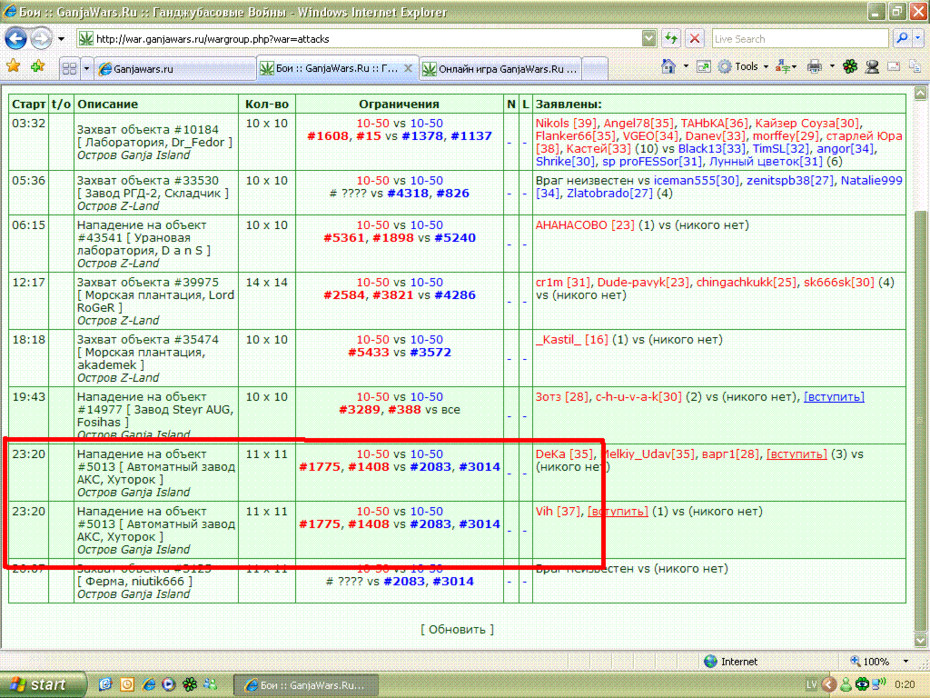This screenshot has height=698, width=930.
Task: Expand the address bar dropdown arrow
Action: point(649,39)
